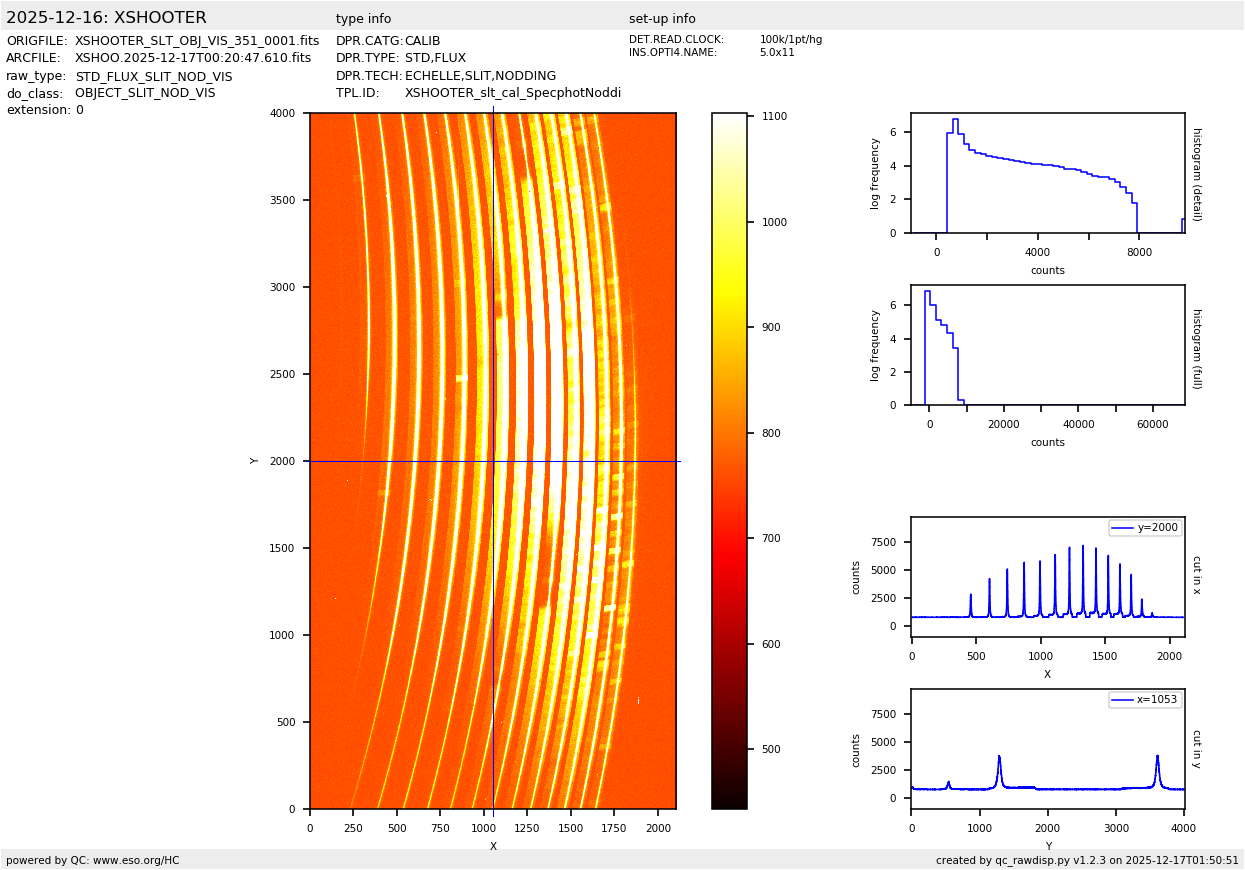Screen dimensions: 1245x870
Task: Open the www.eso.org/HC footer link
Action: click(x=129, y=860)
